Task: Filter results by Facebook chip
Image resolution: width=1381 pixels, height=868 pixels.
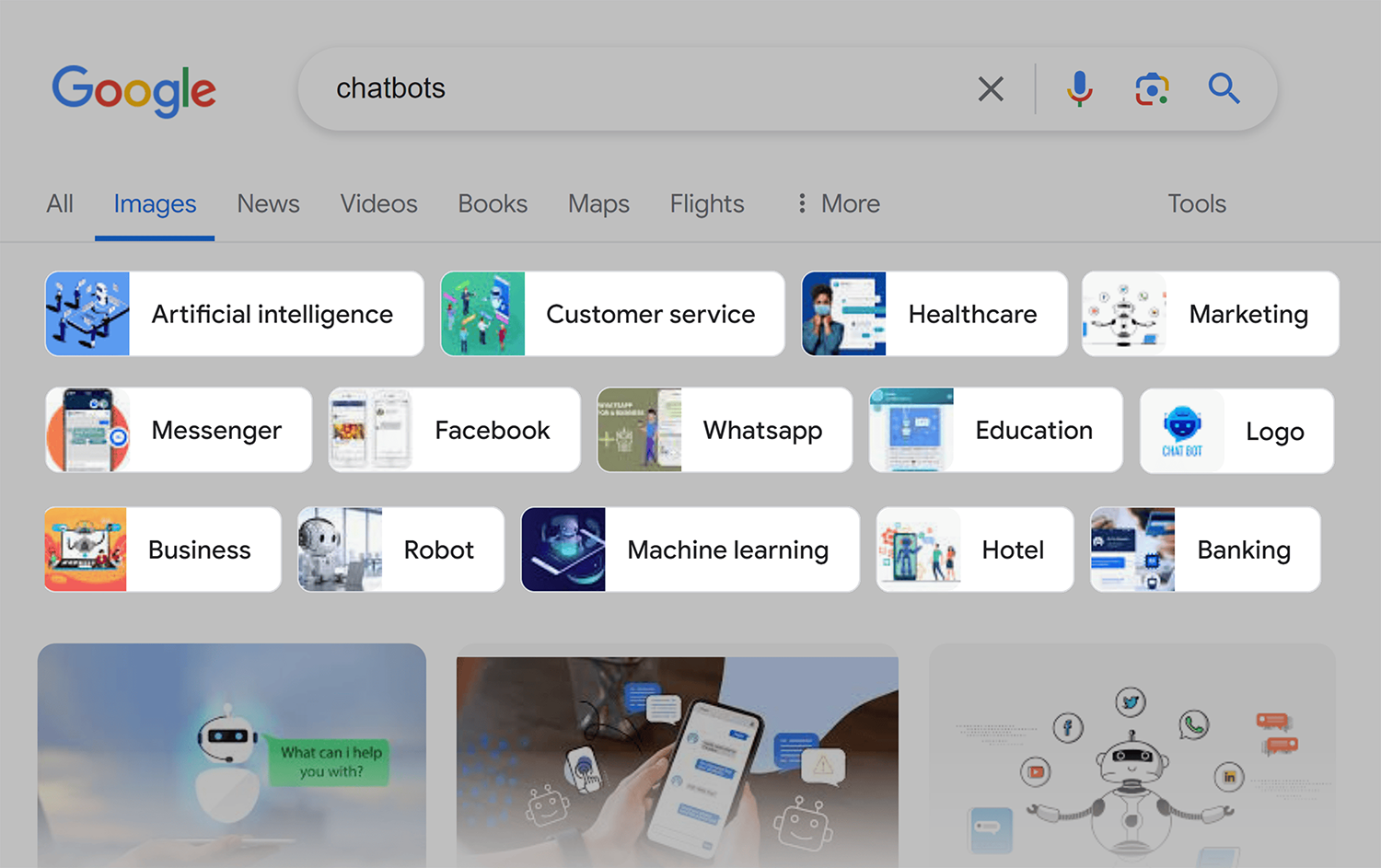Action: pyautogui.click(x=455, y=430)
